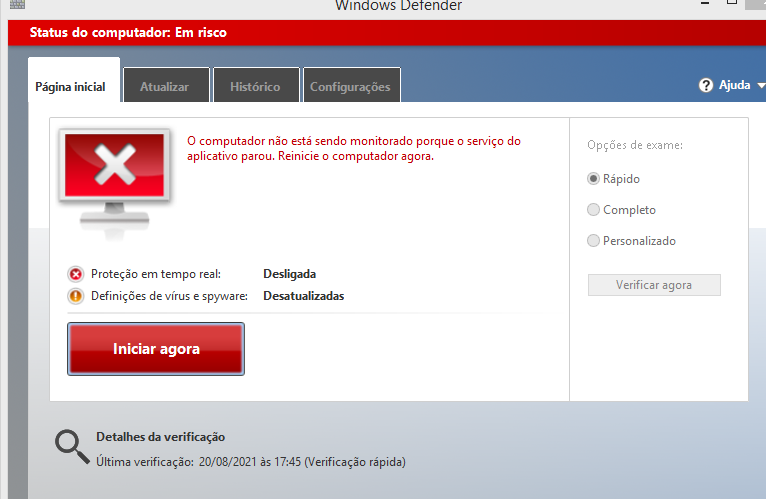Open the Atualizar tab
This screenshot has width=766, height=499.
click(167, 85)
